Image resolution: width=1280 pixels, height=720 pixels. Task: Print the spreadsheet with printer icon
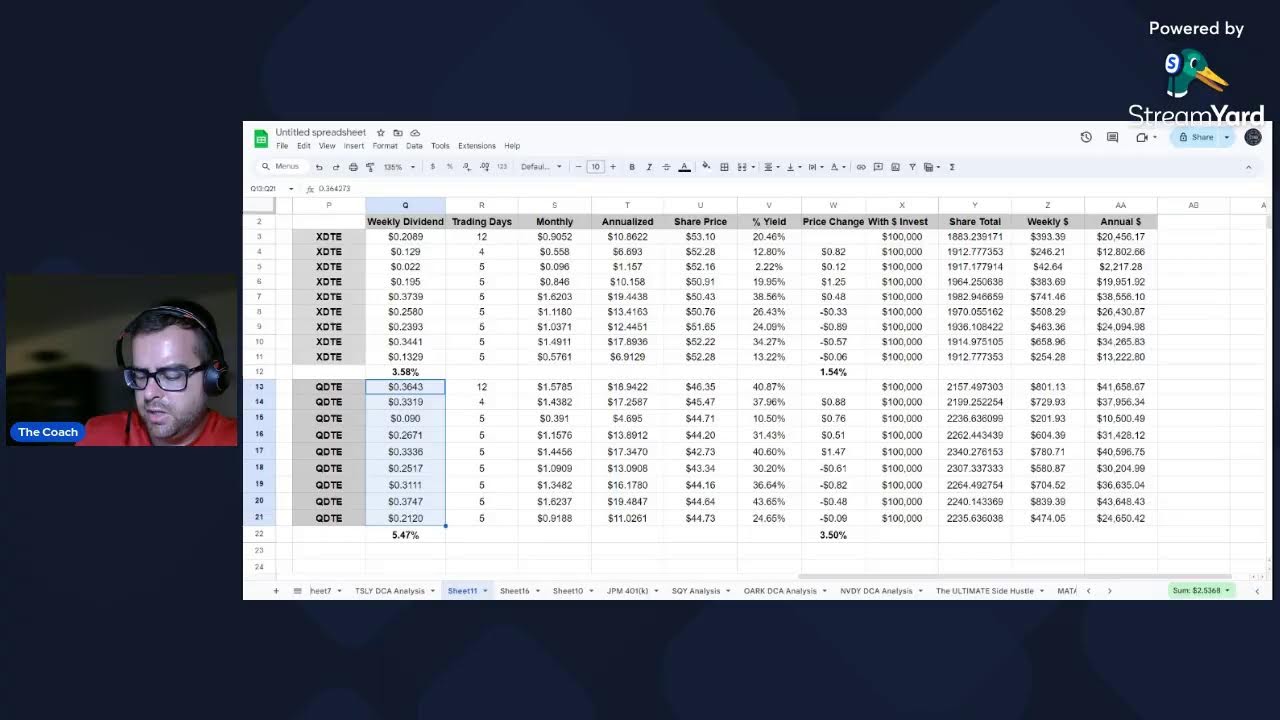click(x=353, y=167)
